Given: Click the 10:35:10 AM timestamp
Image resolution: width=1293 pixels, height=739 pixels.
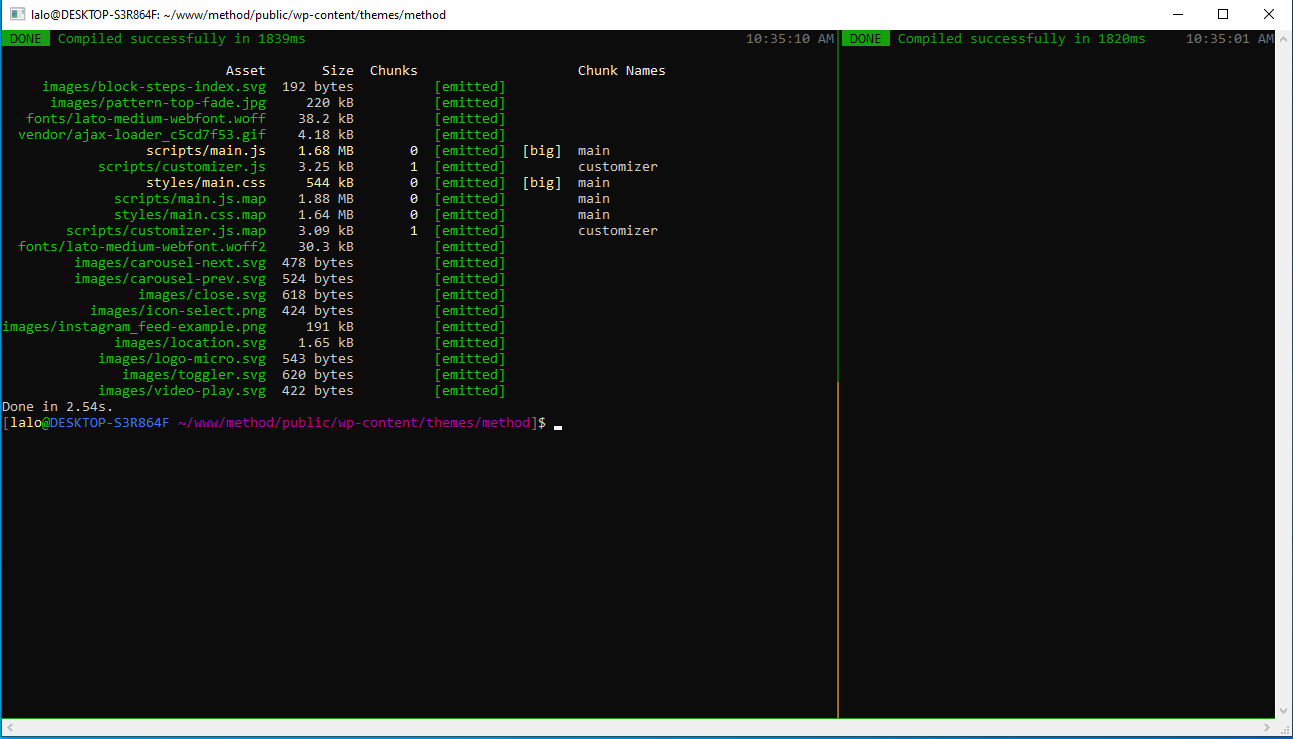Looking at the screenshot, I should point(792,38).
